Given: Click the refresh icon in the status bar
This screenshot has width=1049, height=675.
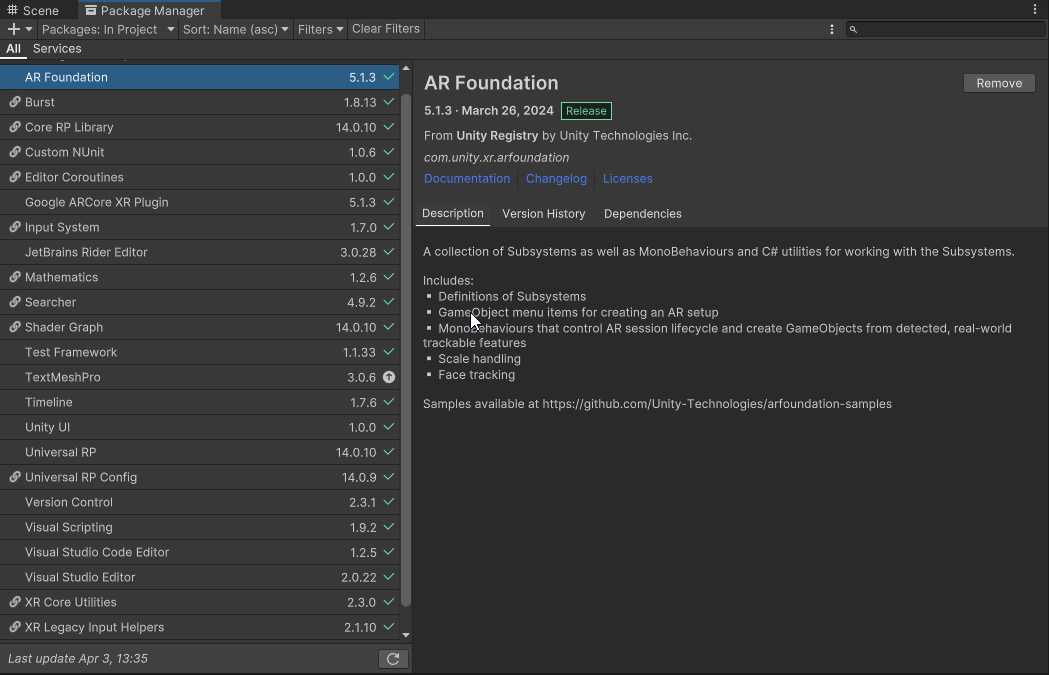Looking at the screenshot, I should (393, 658).
